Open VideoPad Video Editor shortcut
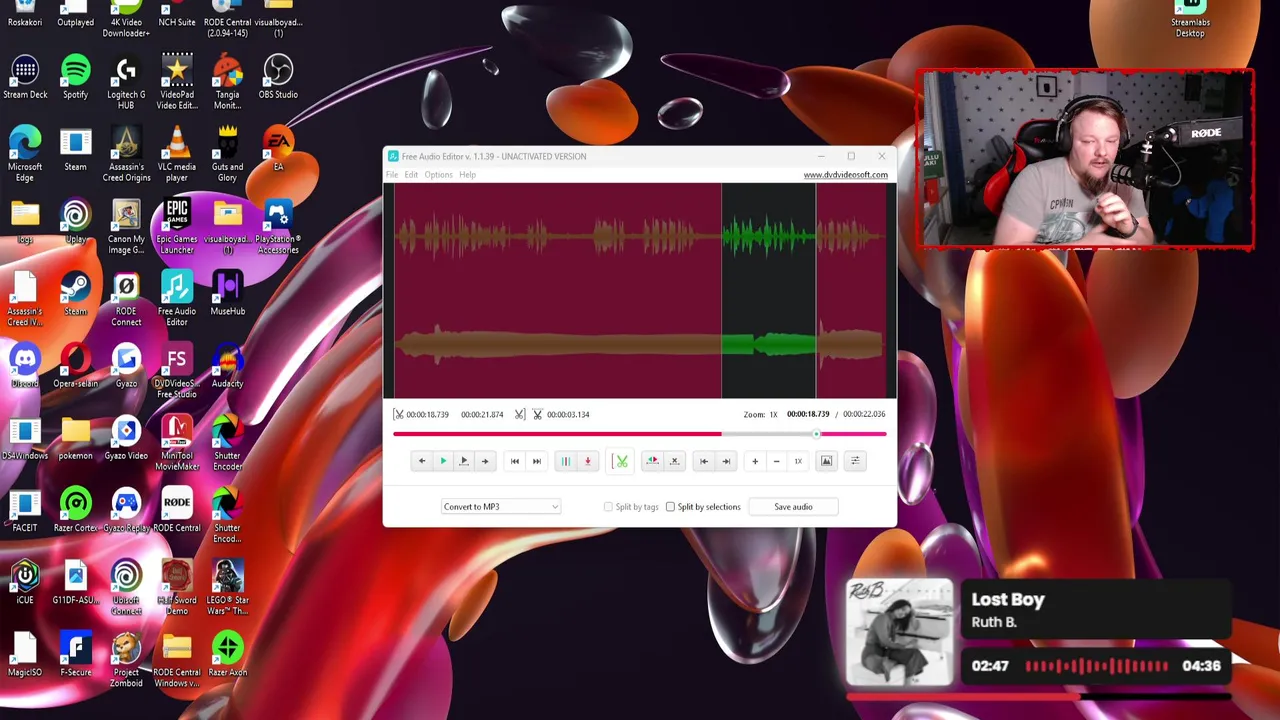Viewport: 1280px width, 720px height. (x=177, y=83)
